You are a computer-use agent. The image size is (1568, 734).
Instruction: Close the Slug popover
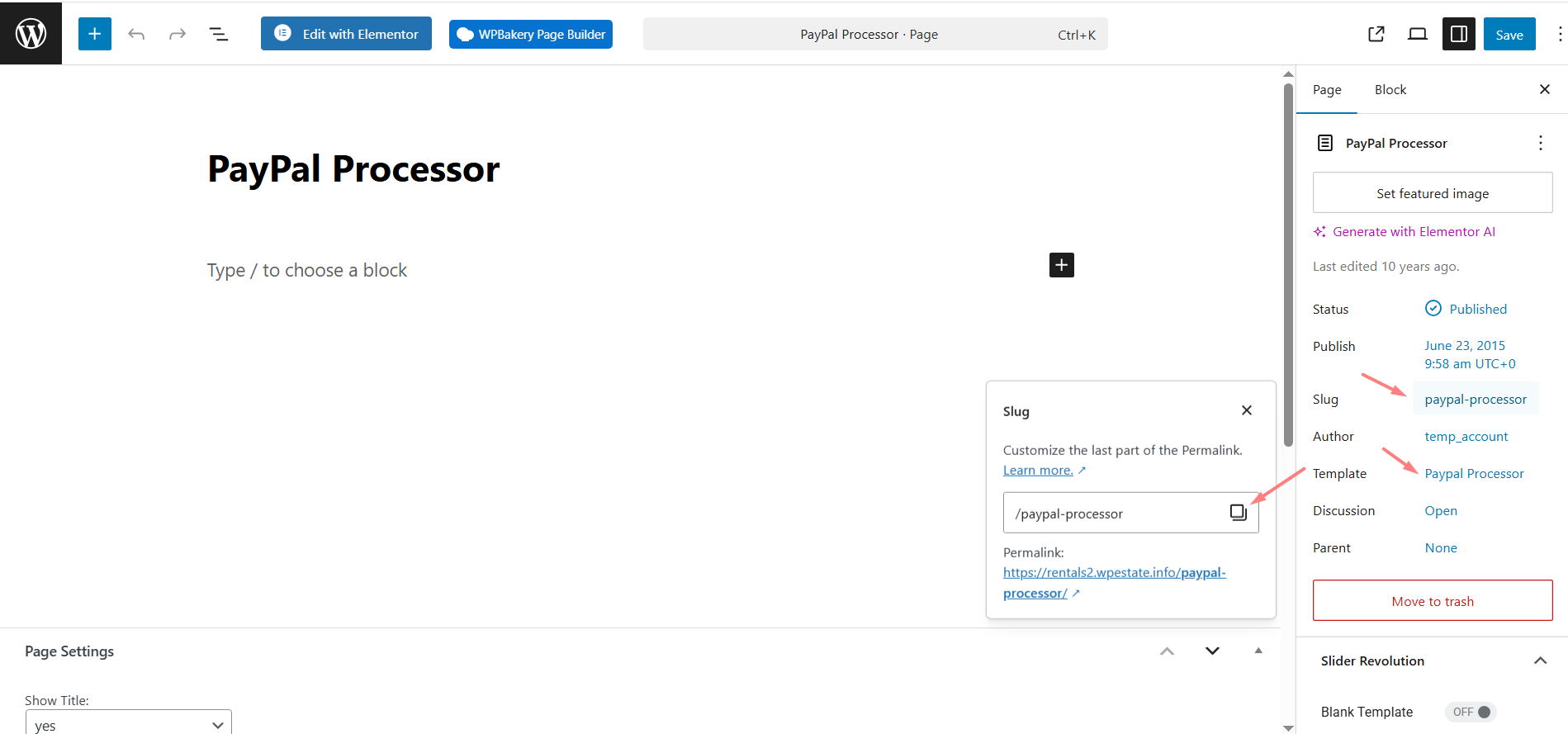click(1247, 410)
